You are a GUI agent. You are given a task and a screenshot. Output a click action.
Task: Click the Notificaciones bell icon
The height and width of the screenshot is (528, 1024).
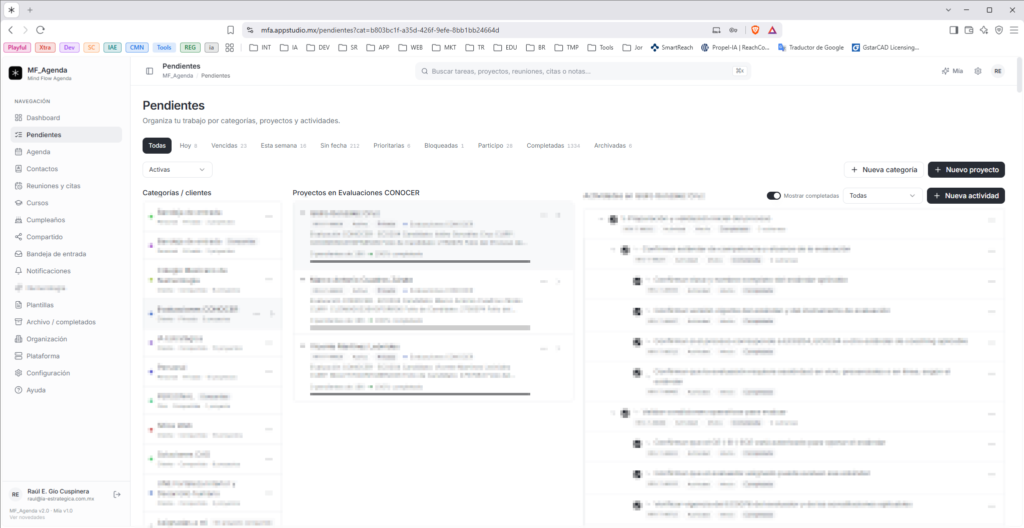(19, 271)
